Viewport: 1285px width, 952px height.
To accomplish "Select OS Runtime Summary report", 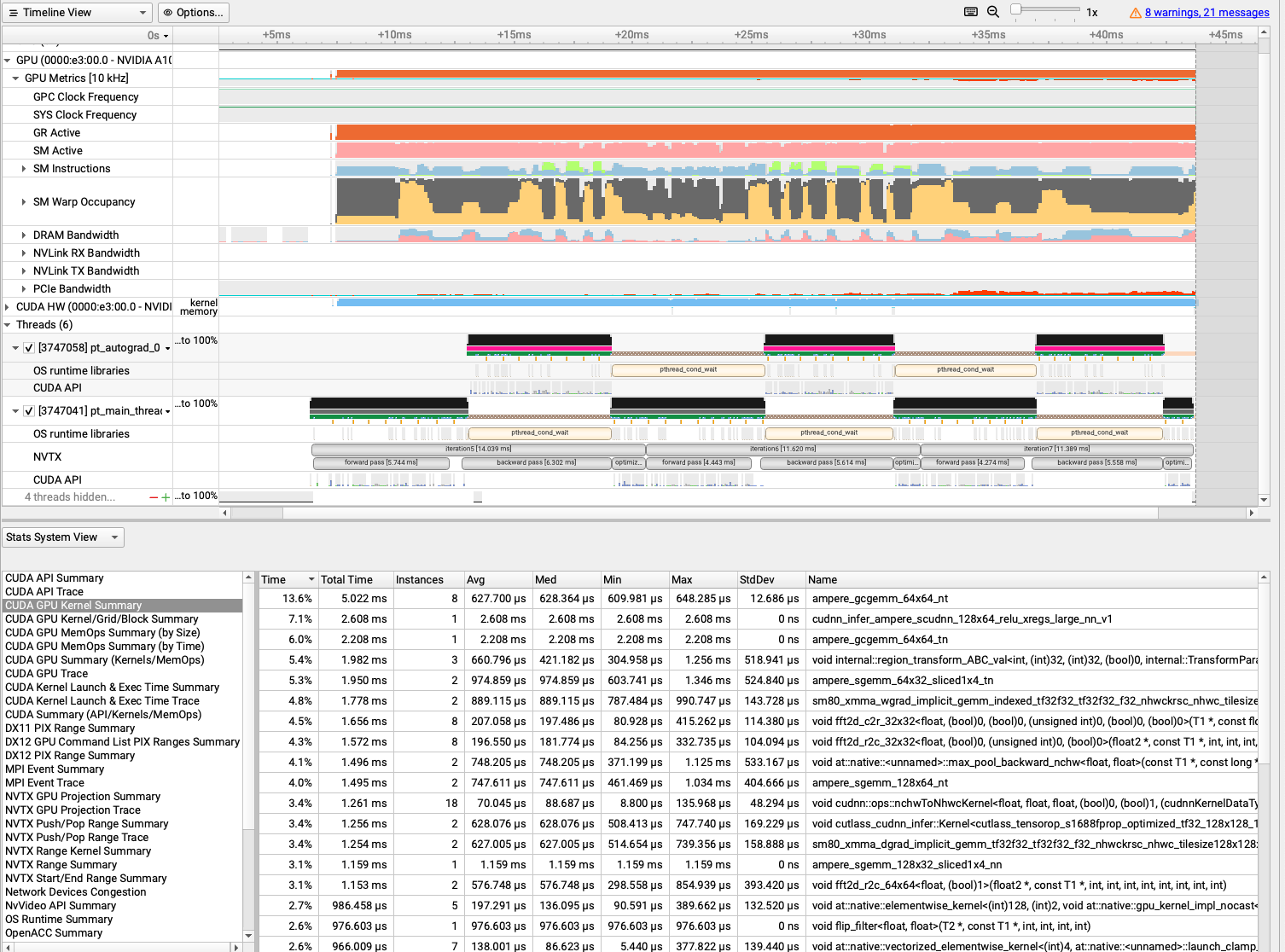I will tap(59, 920).
